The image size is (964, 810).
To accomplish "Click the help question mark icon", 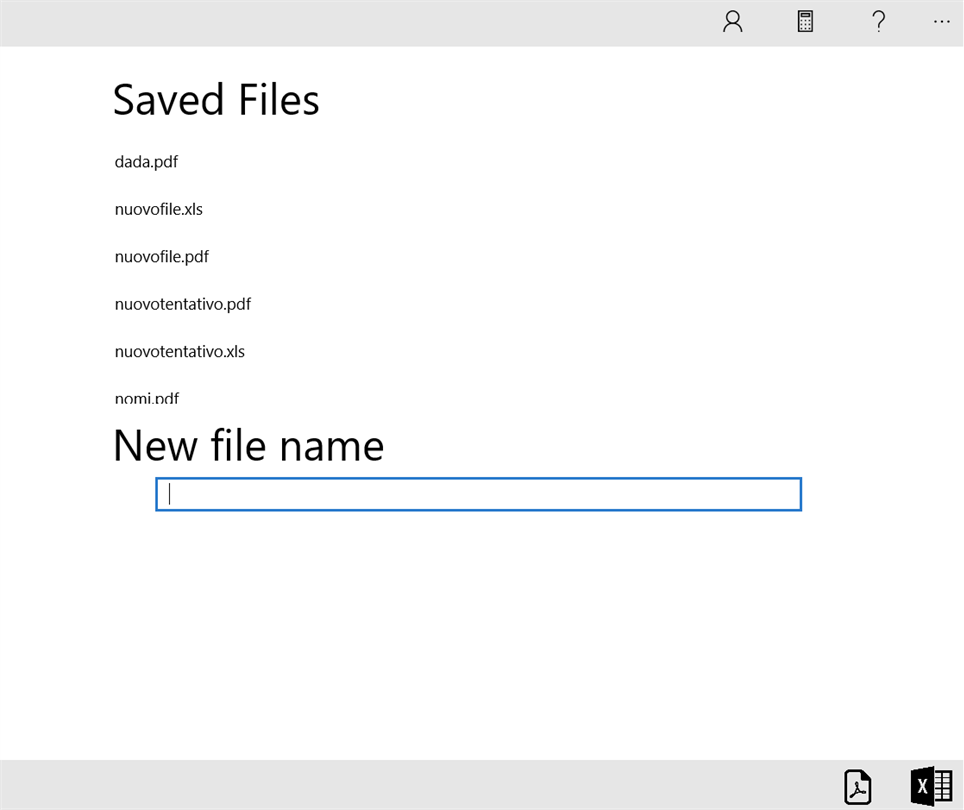I will [x=878, y=22].
